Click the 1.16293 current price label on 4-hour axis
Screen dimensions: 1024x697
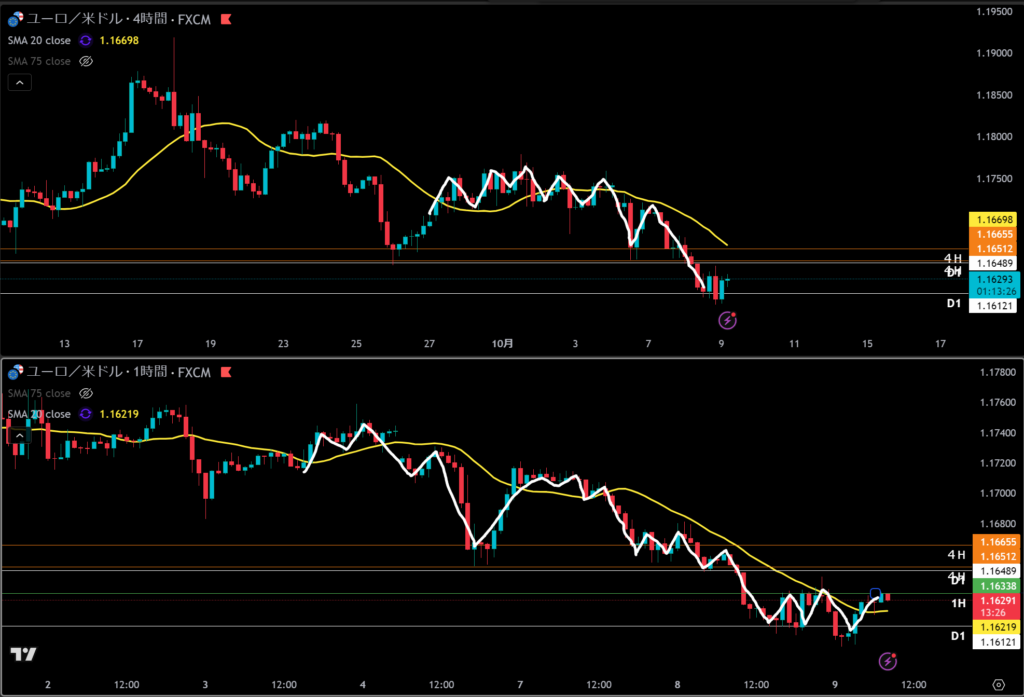(993, 280)
